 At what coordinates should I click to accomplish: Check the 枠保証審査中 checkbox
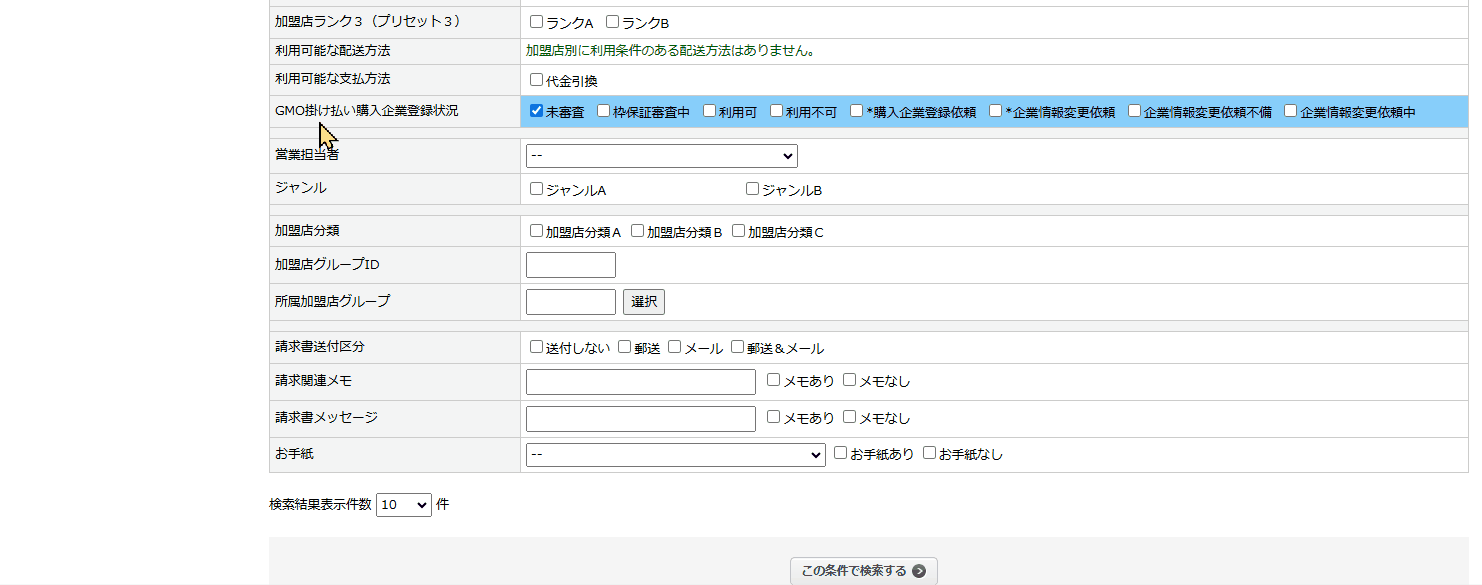(x=604, y=111)
